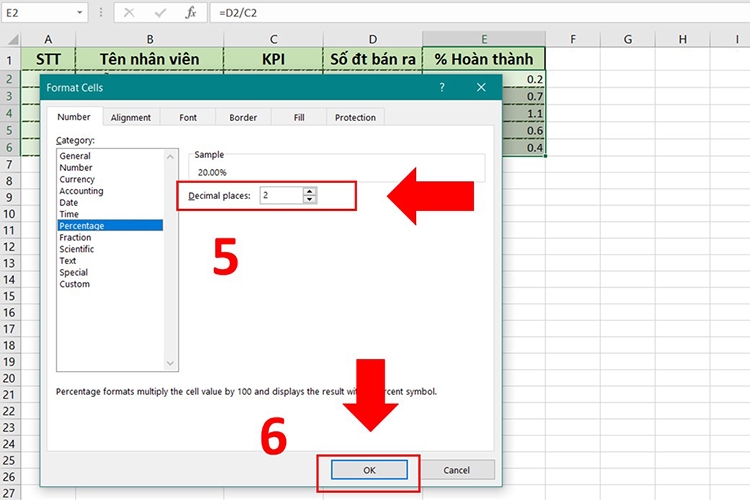Select Text category

click(110, 261)
